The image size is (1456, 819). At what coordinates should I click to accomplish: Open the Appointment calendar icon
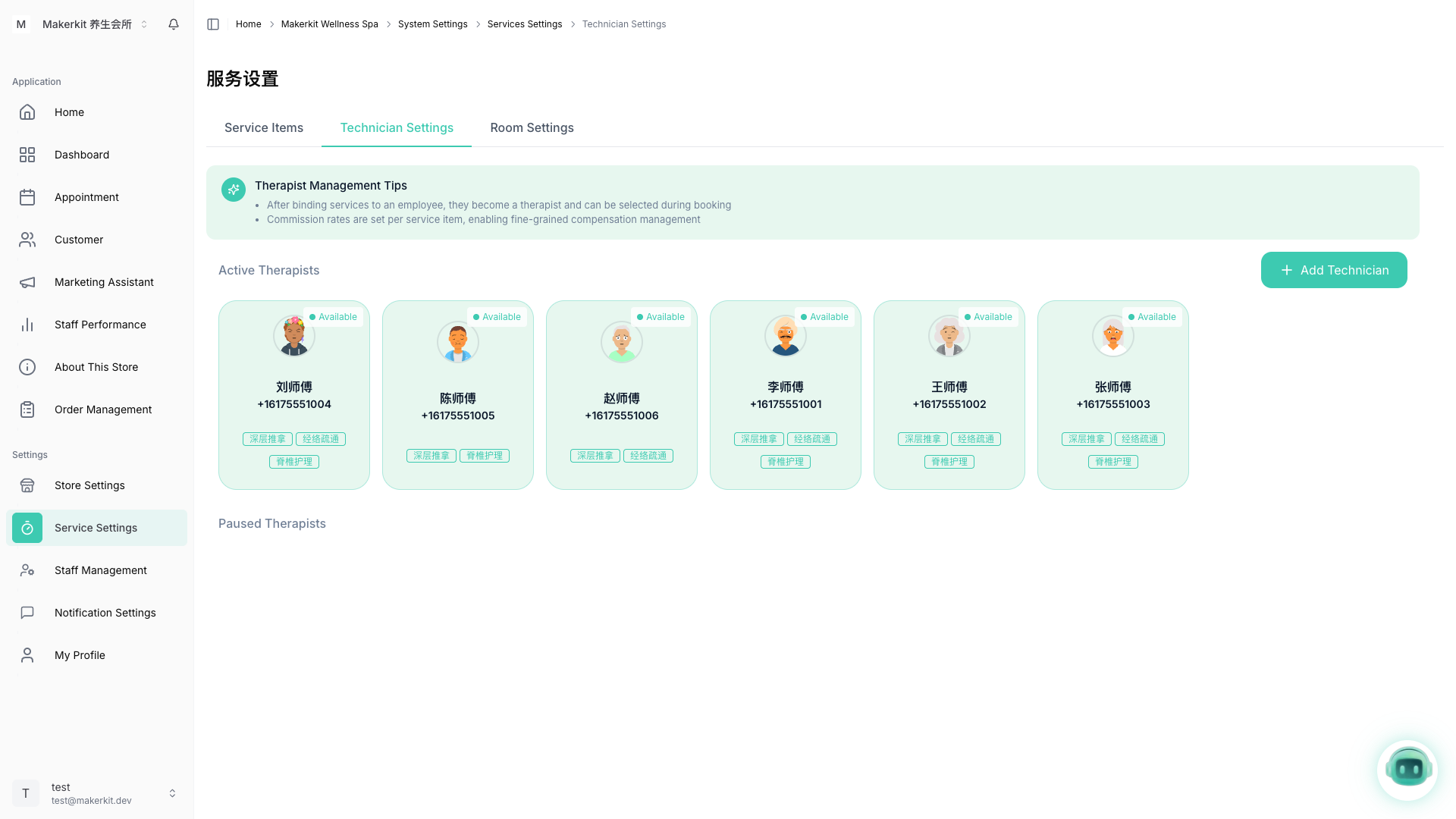pos(27,197)
